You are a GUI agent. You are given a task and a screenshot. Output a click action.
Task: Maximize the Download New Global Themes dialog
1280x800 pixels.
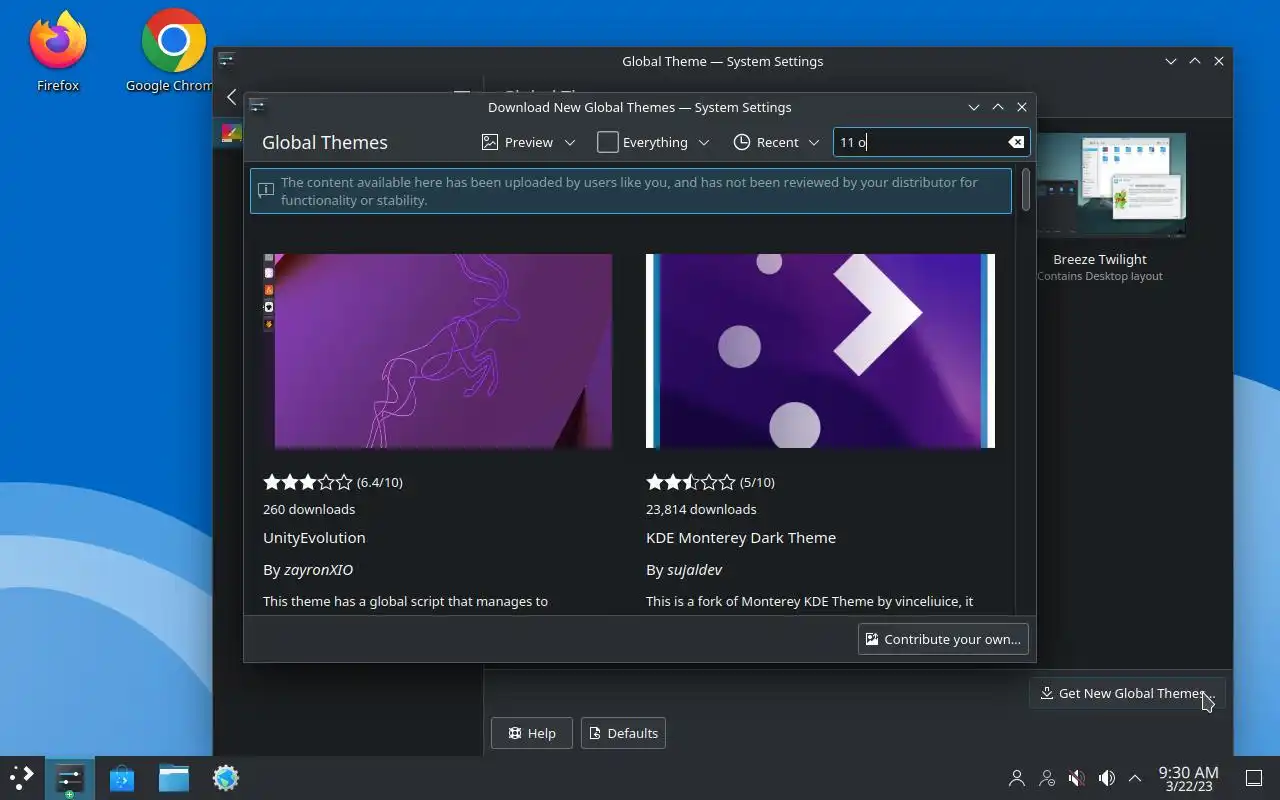pyautogui.click(x=998, y=107)
